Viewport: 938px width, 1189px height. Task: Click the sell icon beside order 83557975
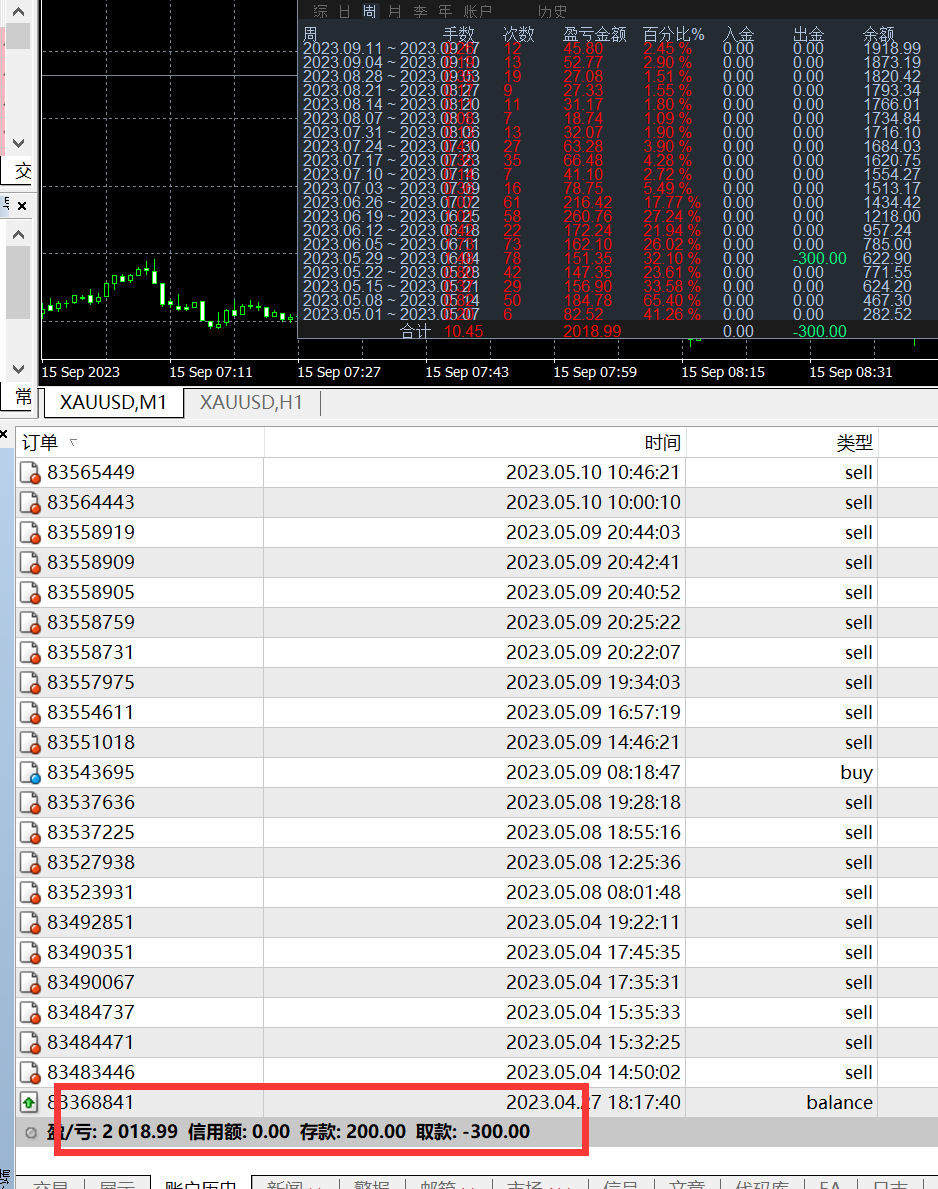tap(30, 682)
